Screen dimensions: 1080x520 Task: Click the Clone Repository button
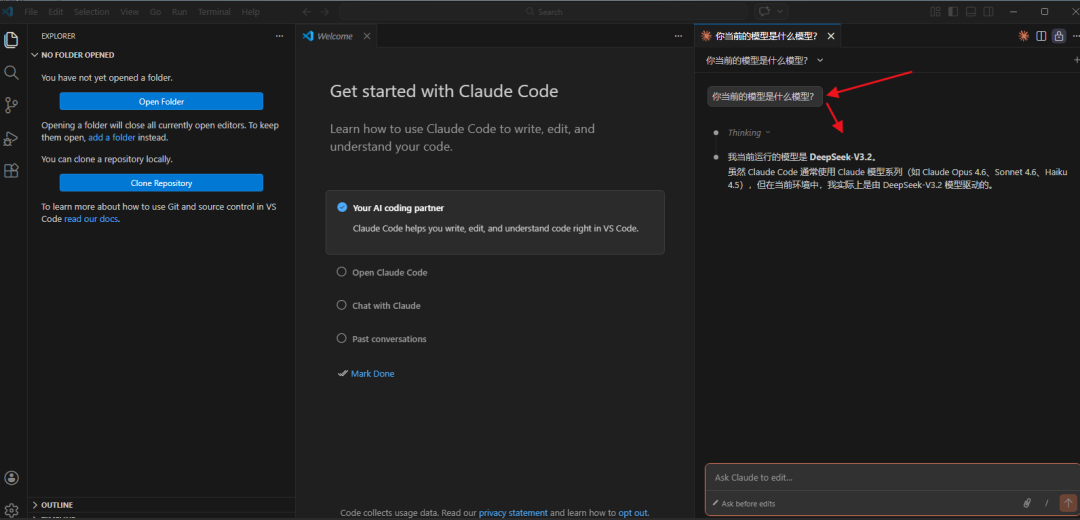(x=161, y=183)
